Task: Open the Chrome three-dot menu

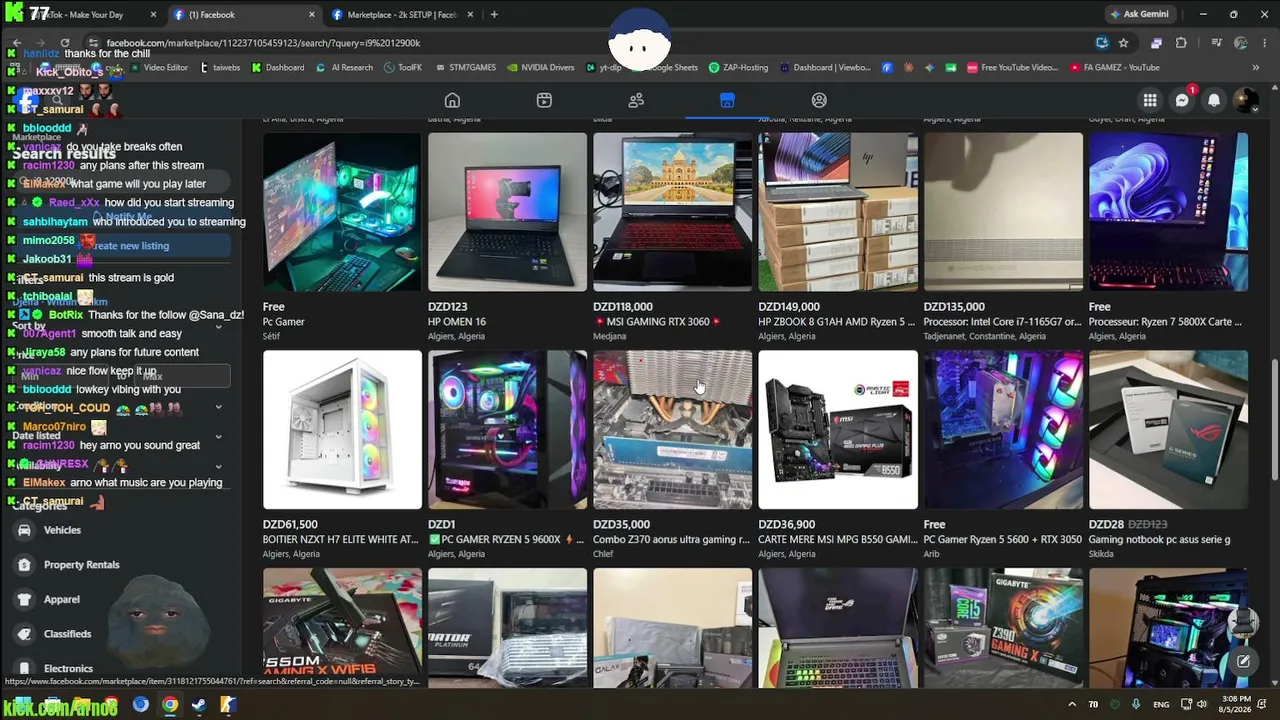Action: pos(1264,43)
